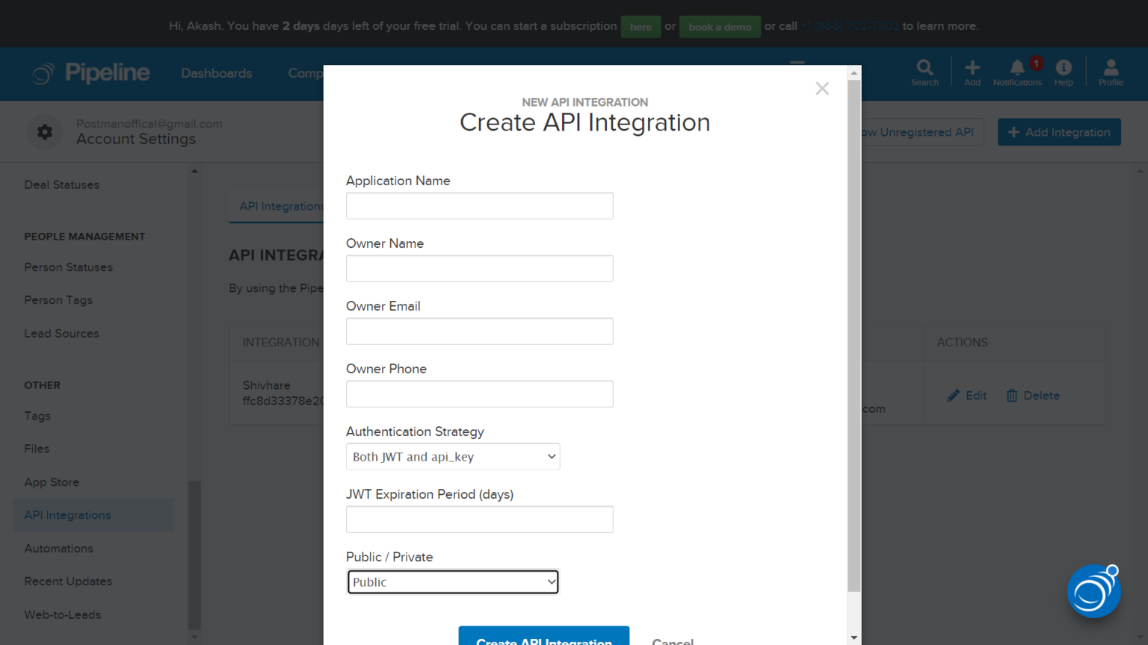Viewport: 1148px width, 645px height.
Task: Click the Add Integration button
Action: point(1059,132)
